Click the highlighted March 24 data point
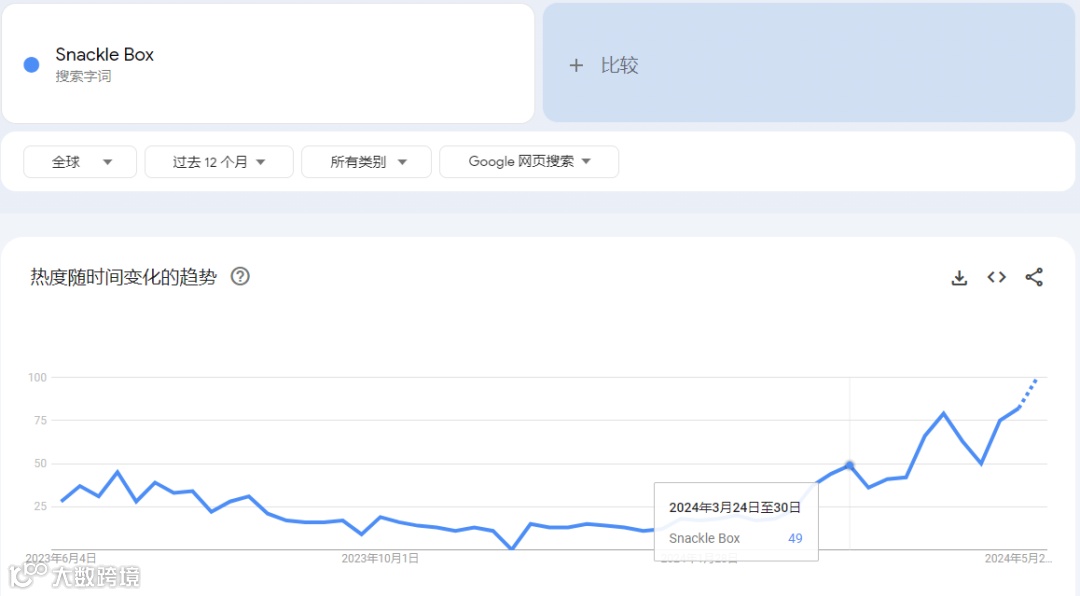The width and height of the screenshot is (1080, 596). 849,465
